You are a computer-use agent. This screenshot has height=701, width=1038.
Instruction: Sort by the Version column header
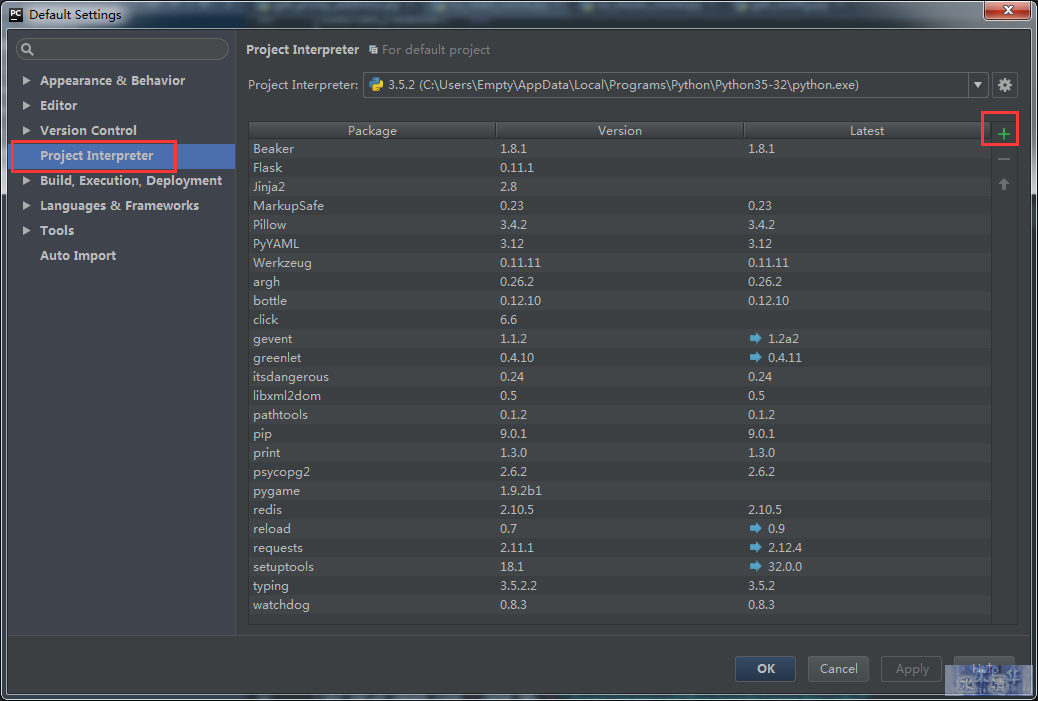(x=620, y=130)
